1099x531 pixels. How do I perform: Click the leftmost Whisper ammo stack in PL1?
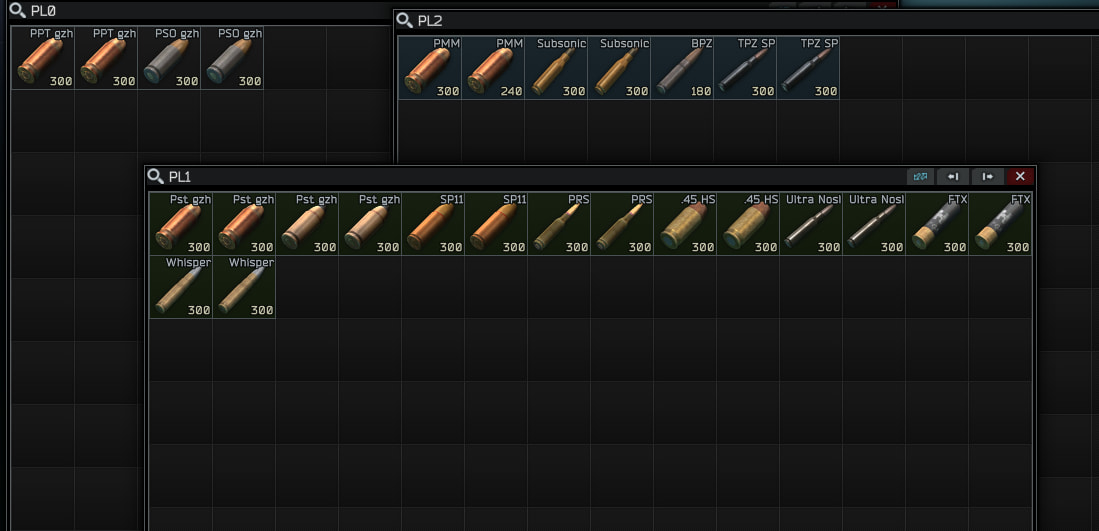(x=181, y=287)
